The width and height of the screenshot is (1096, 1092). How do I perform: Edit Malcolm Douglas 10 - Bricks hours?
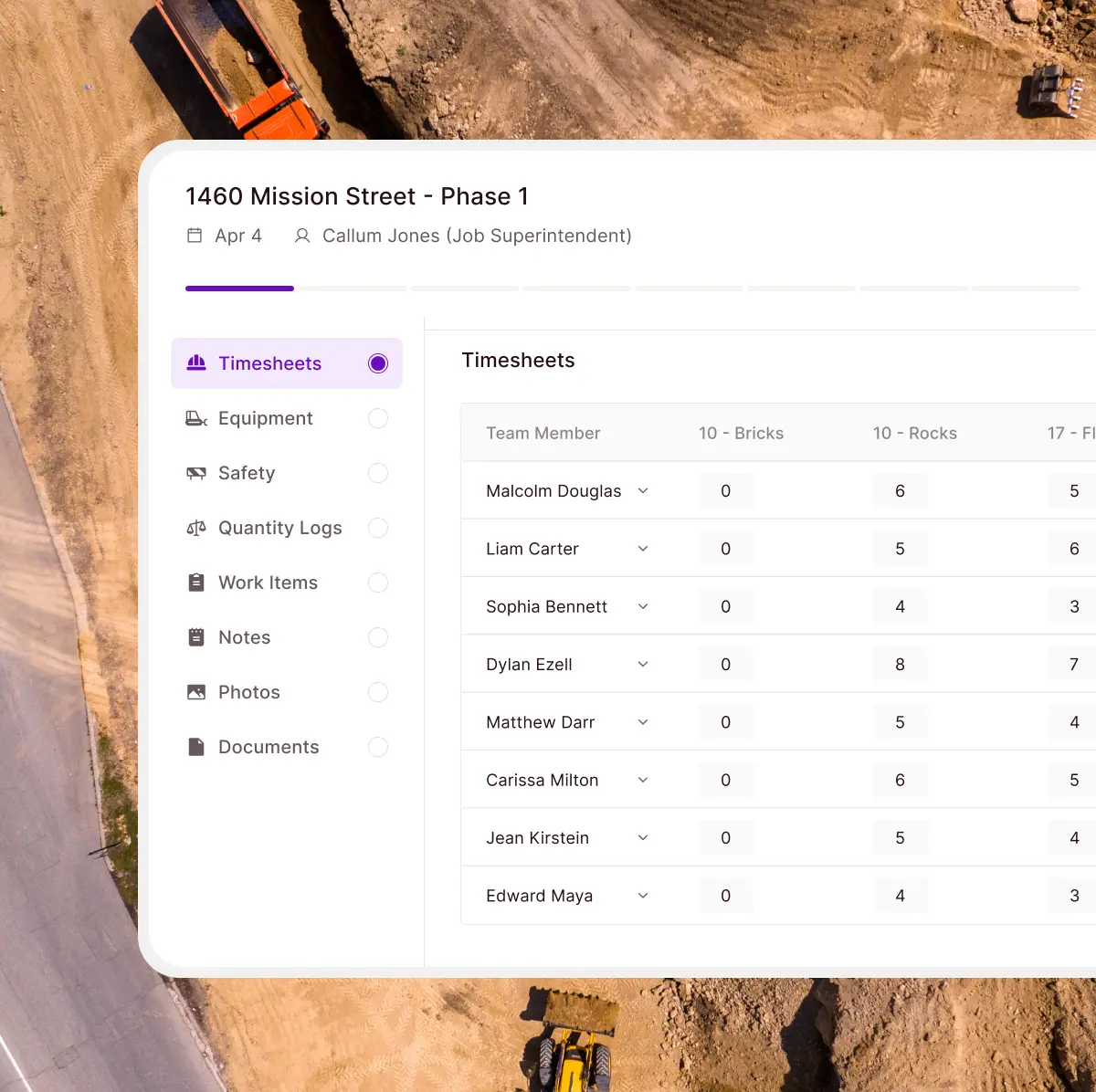point(726,491)
